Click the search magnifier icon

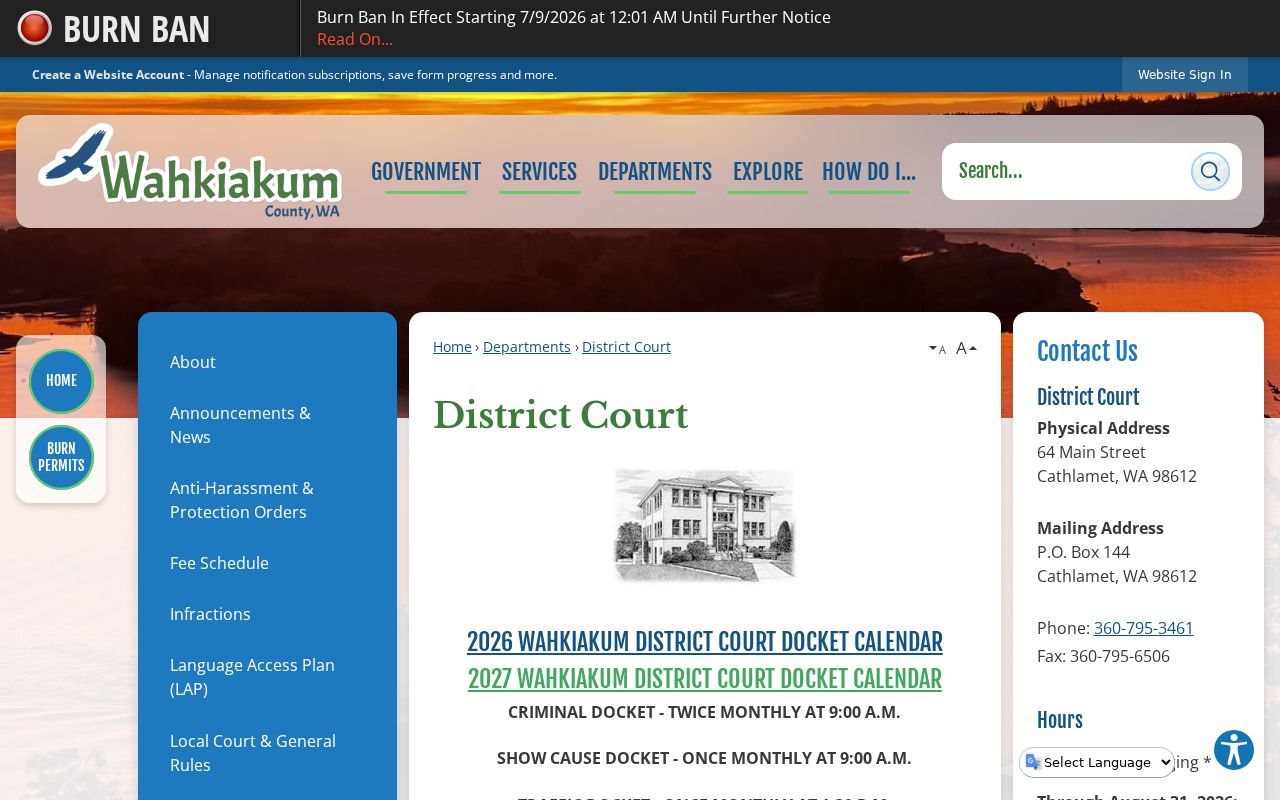tap(1210, 171)
